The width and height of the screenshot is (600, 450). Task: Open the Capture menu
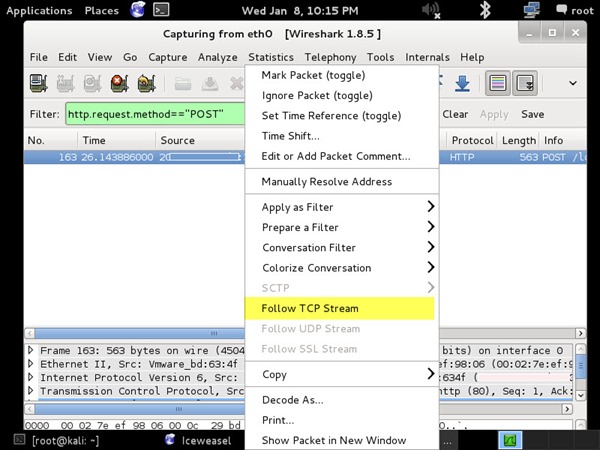click(168, 57)
